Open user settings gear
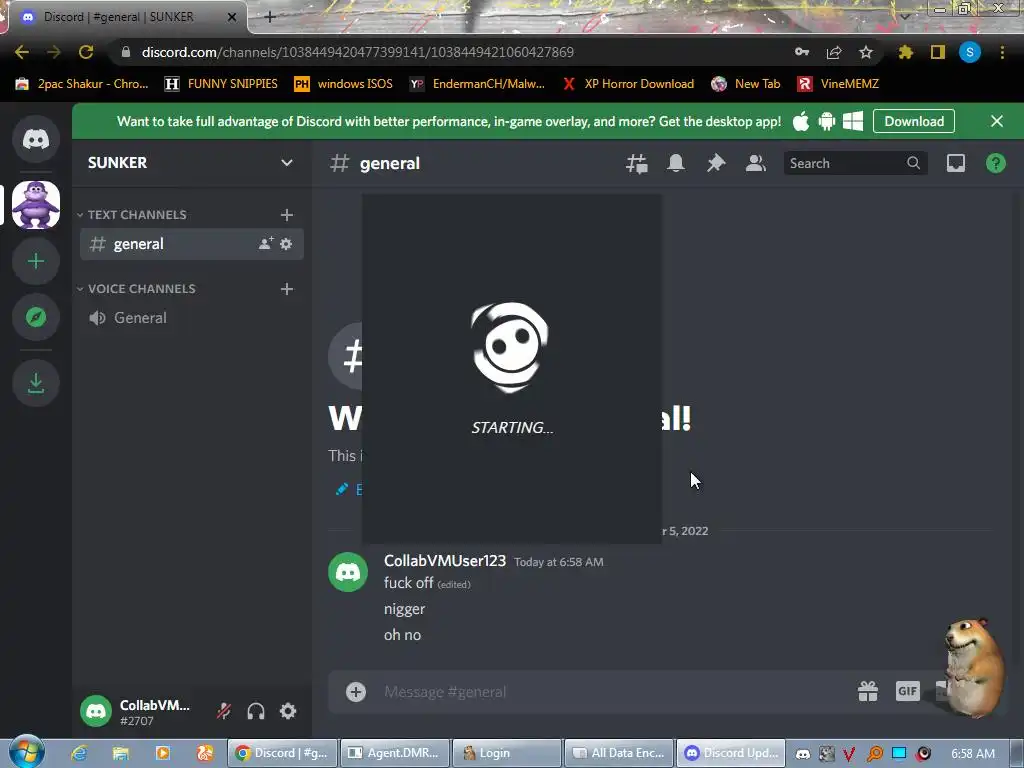Image resolution: width=1024 pixels, height=768 pixels. (x=288, y=711)
